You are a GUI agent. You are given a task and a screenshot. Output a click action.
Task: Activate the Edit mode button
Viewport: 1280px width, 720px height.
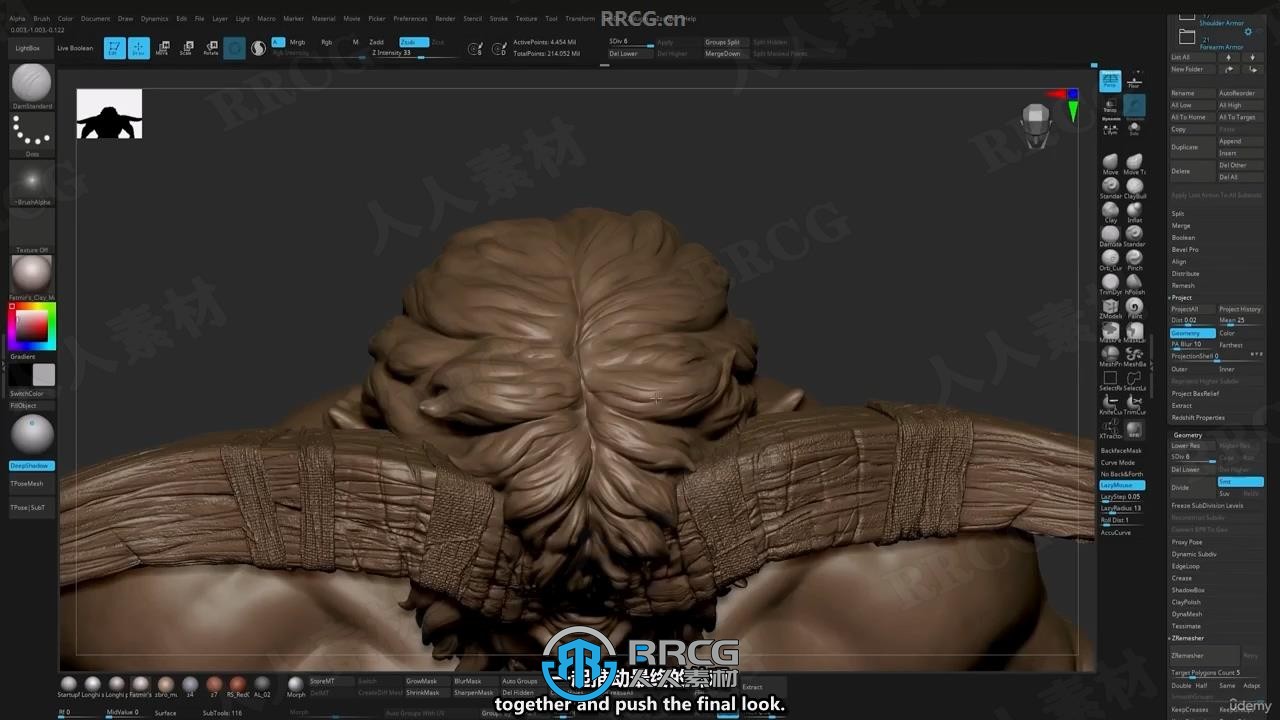[x=115, y=48]
